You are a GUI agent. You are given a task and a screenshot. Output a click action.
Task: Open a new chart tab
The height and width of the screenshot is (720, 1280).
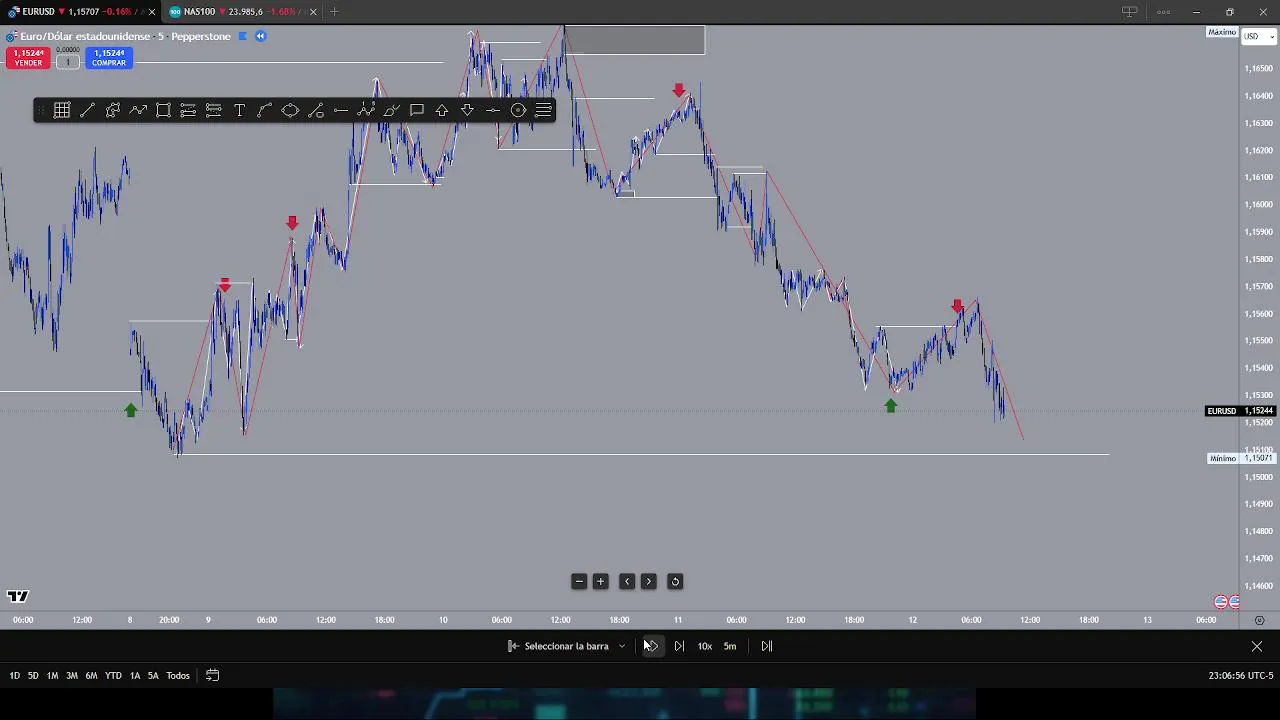334,12
